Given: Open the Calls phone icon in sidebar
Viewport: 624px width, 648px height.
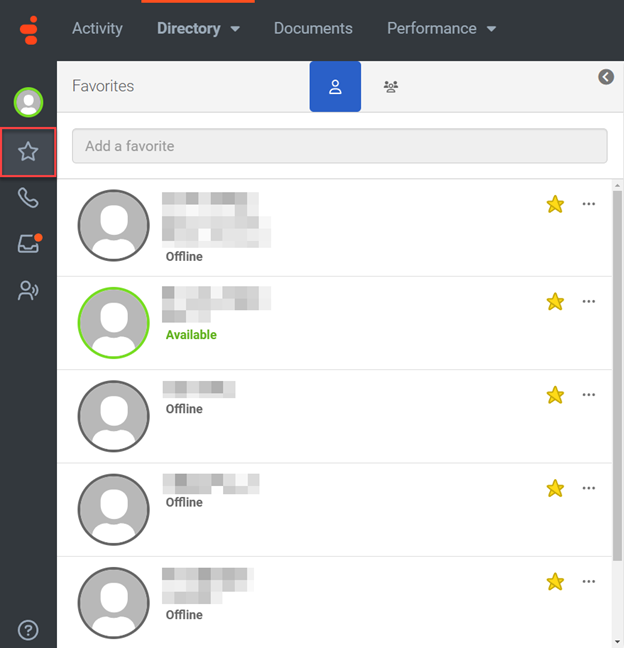Looking at the screenshot, I should click(28, 198).
